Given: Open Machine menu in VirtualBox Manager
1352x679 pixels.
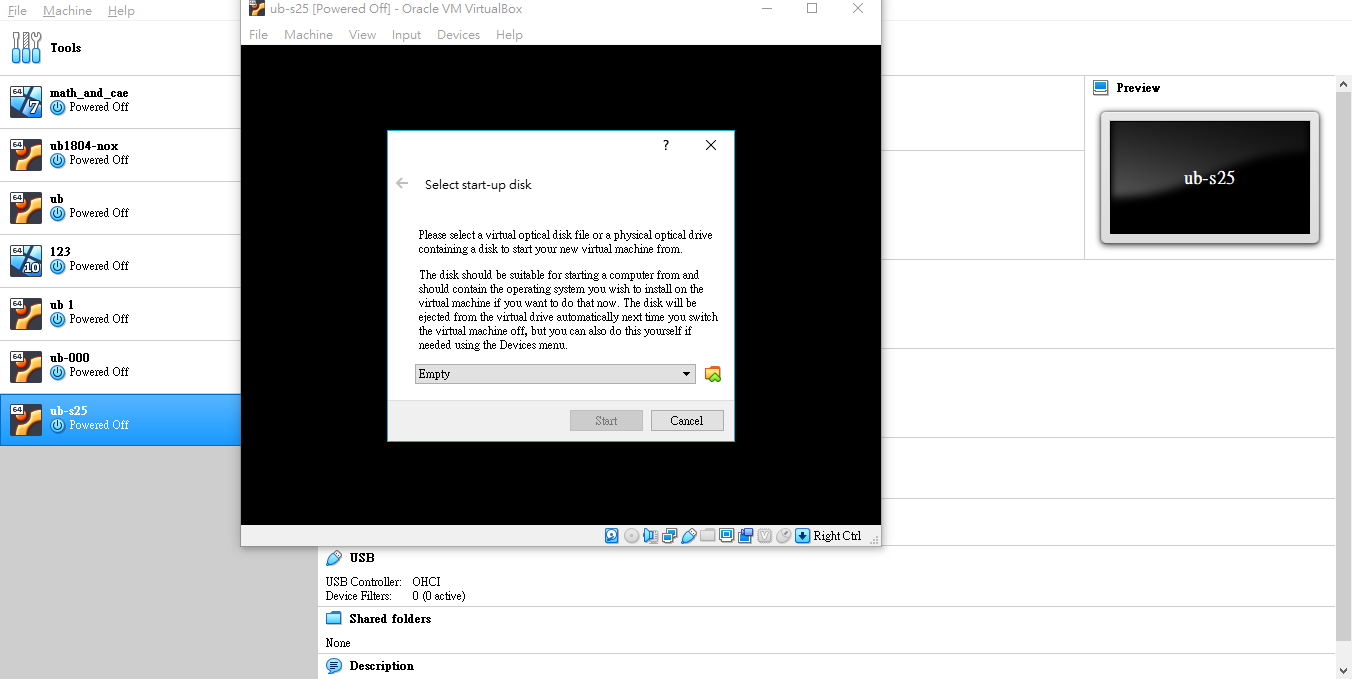Looking at the screenshot, I should click(x=67, y=11).
